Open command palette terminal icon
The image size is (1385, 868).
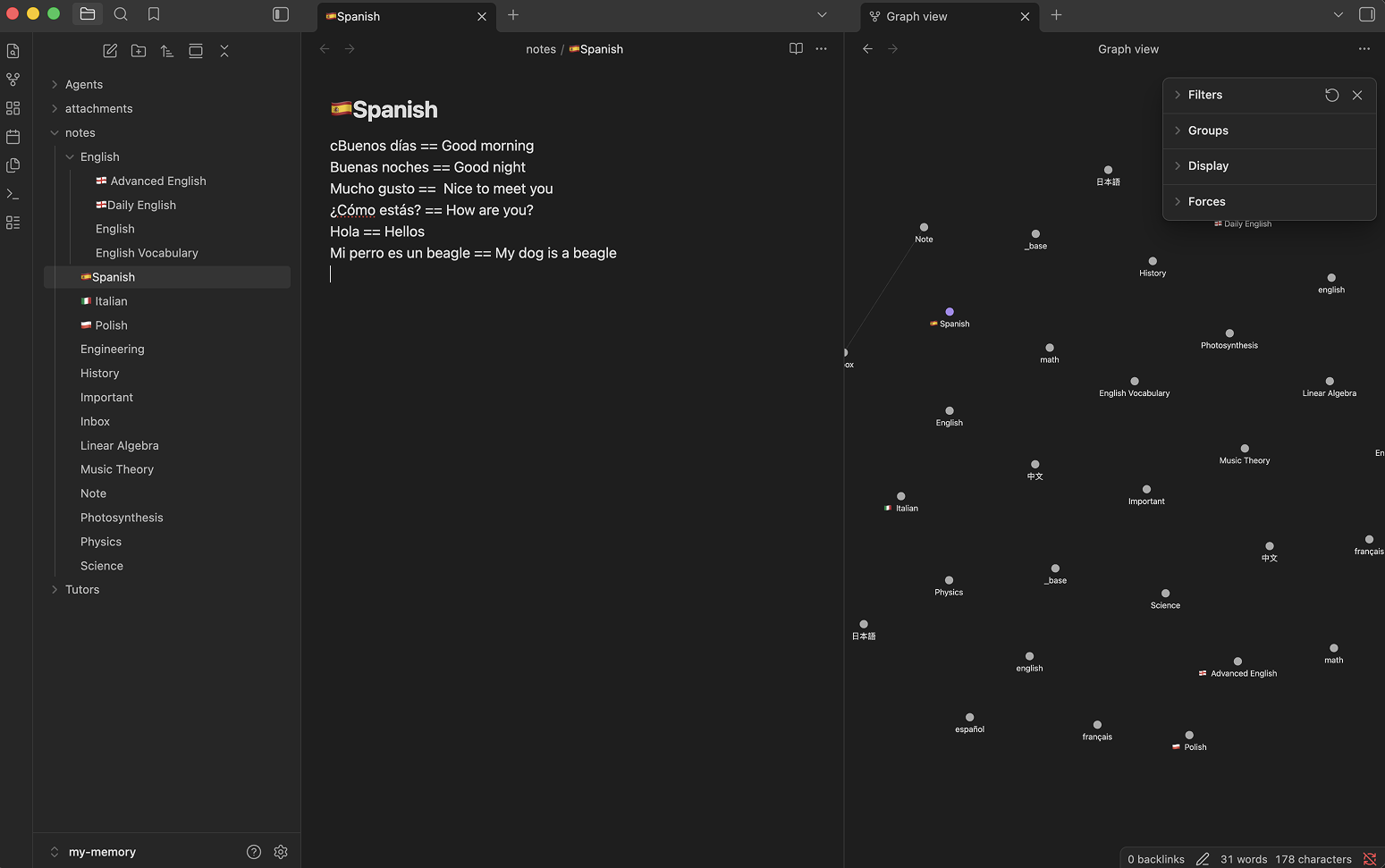point(13,194)
